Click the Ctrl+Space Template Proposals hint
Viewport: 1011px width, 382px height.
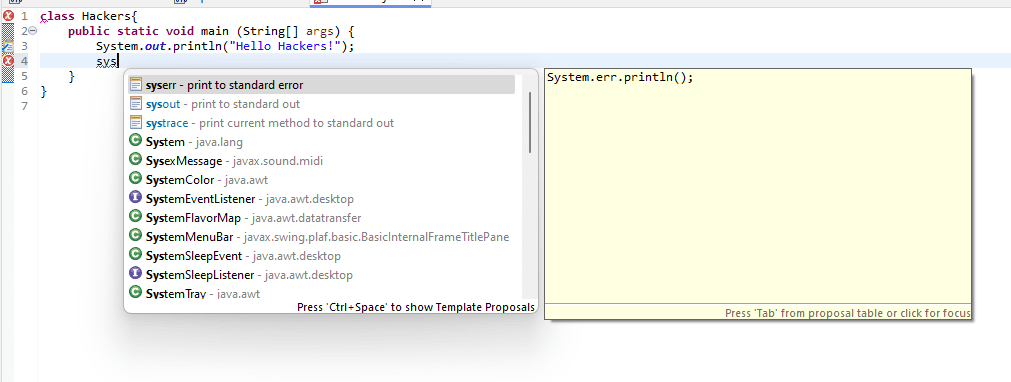[x=416, y=307]
